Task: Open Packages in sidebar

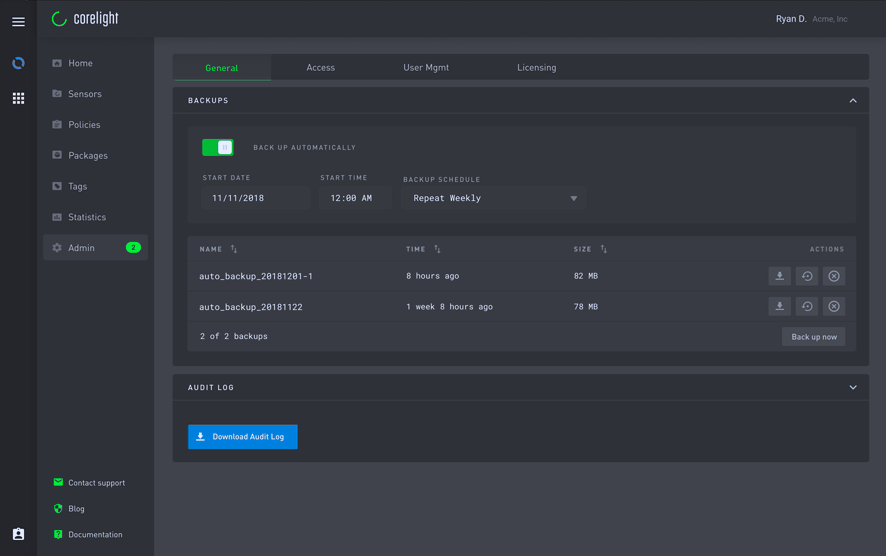Action: click(88, 155)
